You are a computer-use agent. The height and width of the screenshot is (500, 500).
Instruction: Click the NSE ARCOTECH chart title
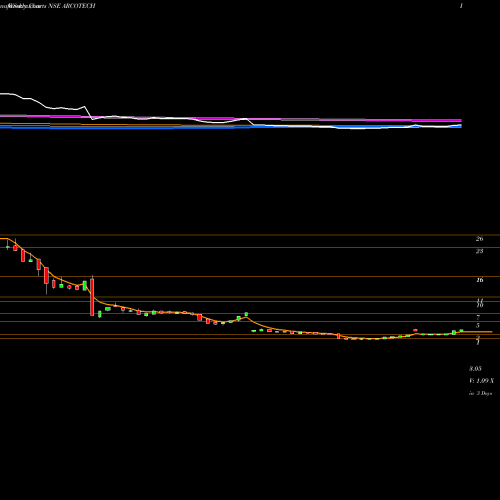click(72, 6)
